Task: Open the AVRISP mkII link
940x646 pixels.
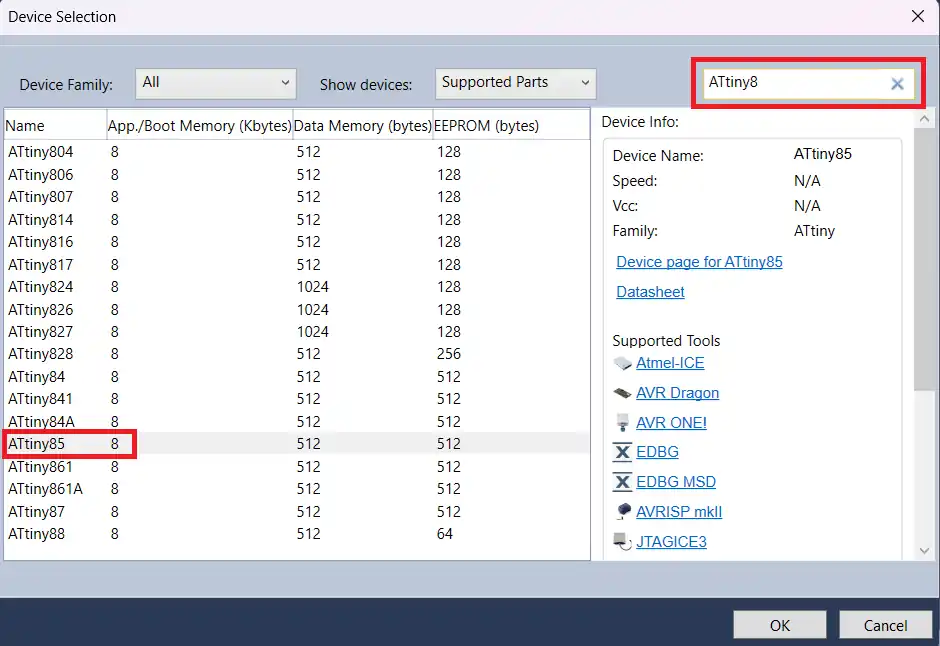Action: pos(679,512)
